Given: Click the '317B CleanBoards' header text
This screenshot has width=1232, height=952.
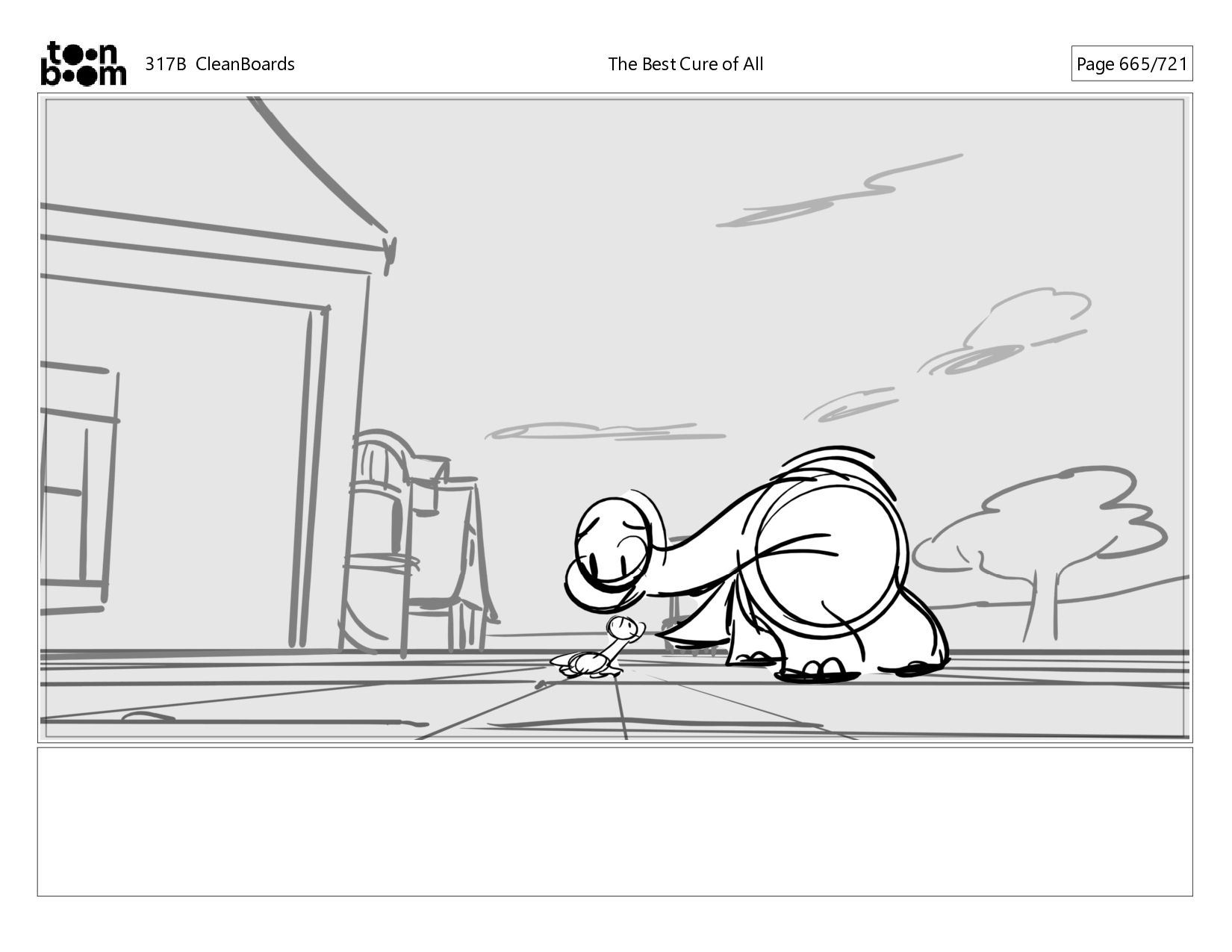Looking at the screenshot, I should (220, 64).
